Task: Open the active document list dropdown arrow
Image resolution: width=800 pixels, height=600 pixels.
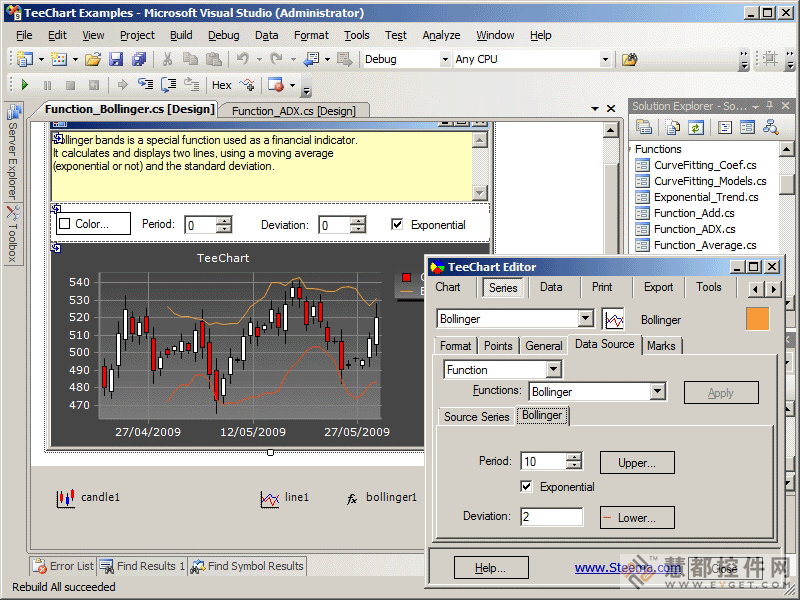Action: point(594,109)
